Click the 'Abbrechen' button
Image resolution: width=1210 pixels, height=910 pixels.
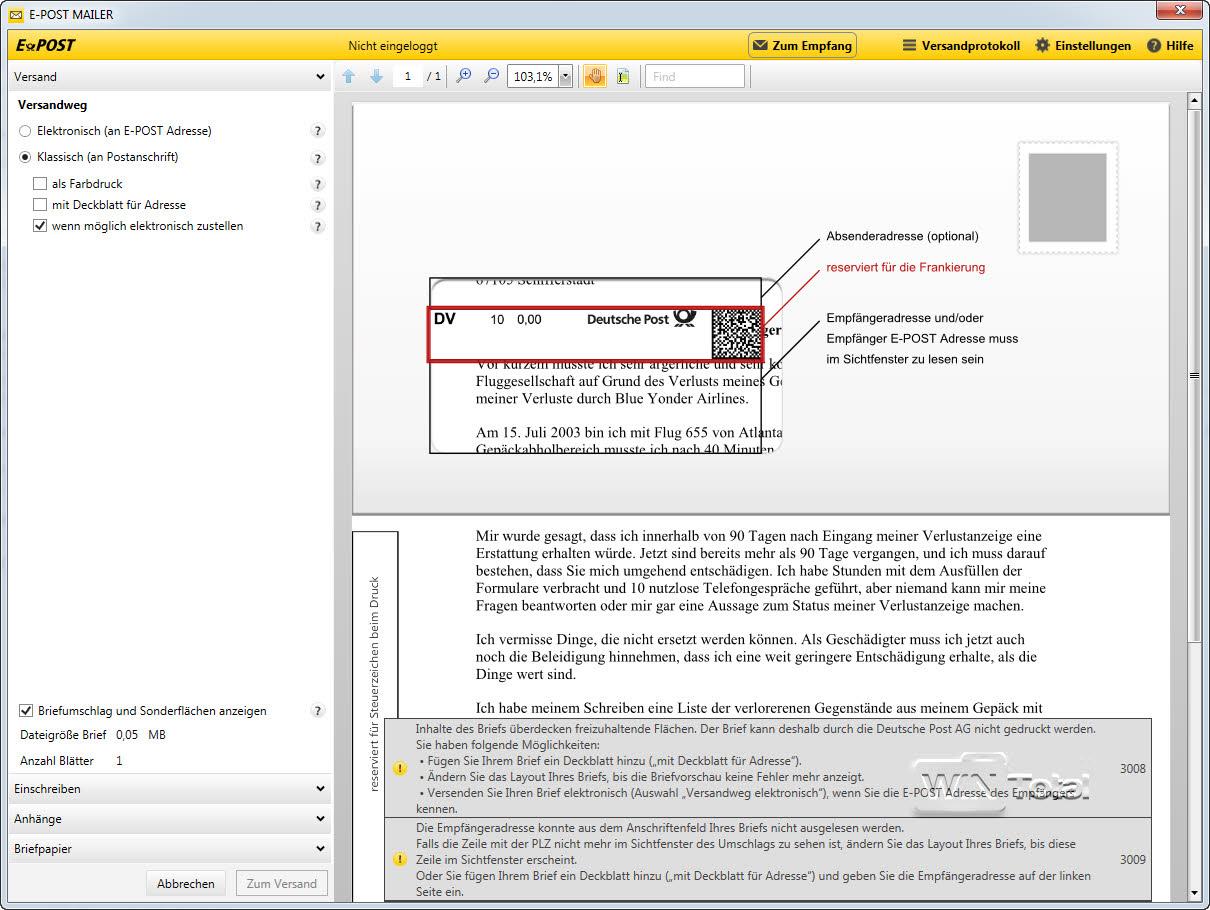[x=186, y=883]
